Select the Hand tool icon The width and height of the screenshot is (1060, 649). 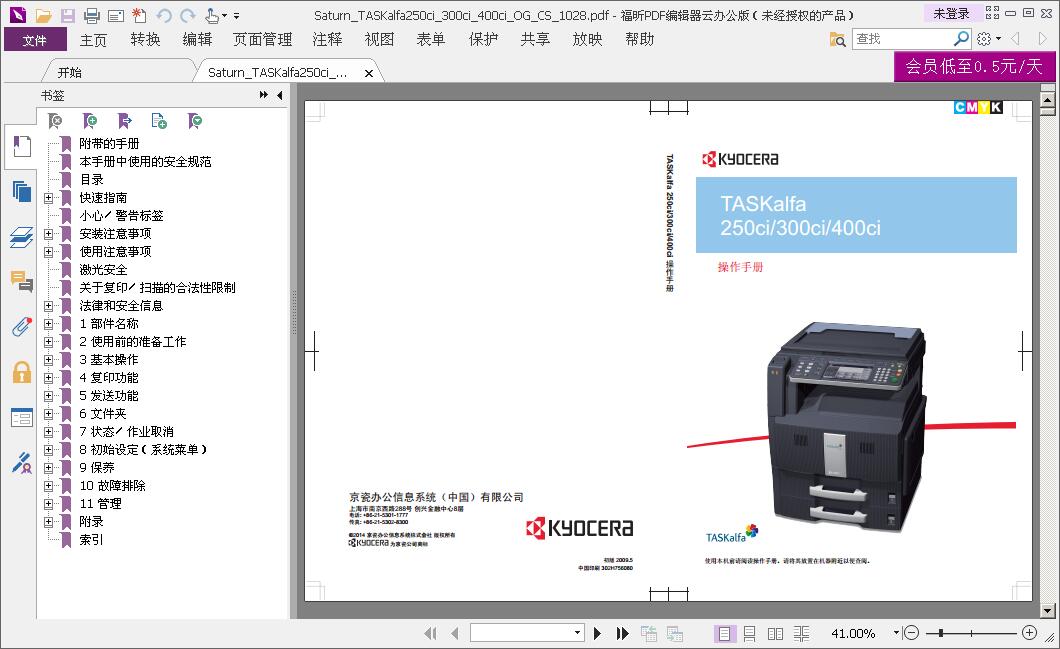coord(212,15)
